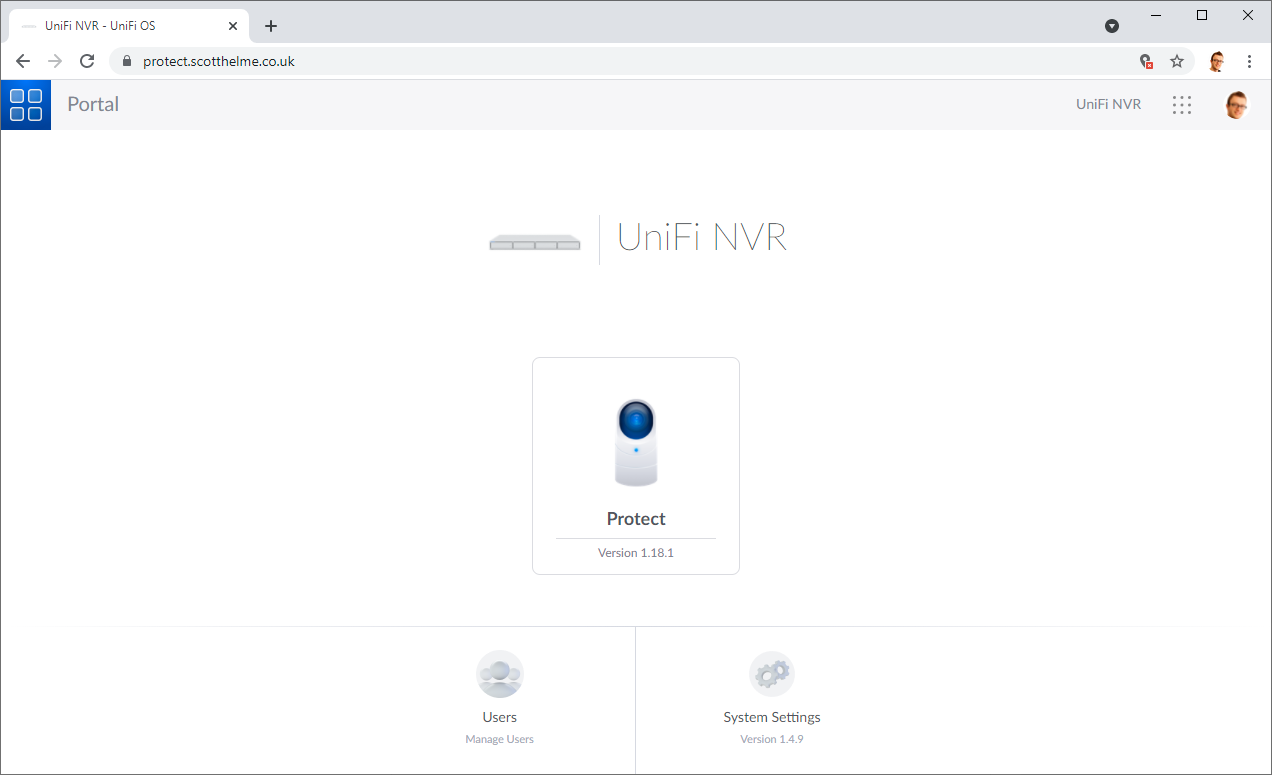
Task: Click the blocked cookies extension icon
Action: (1146, 61)
